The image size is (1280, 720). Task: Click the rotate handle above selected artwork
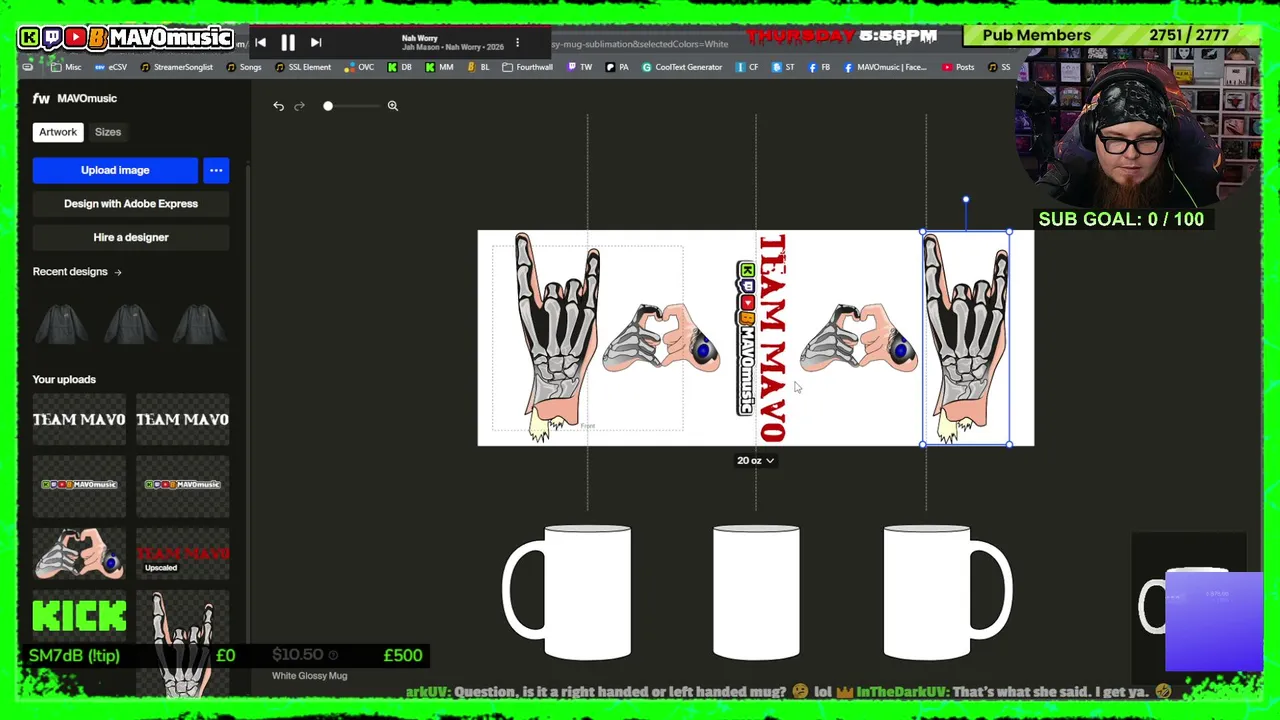(966, 201)
